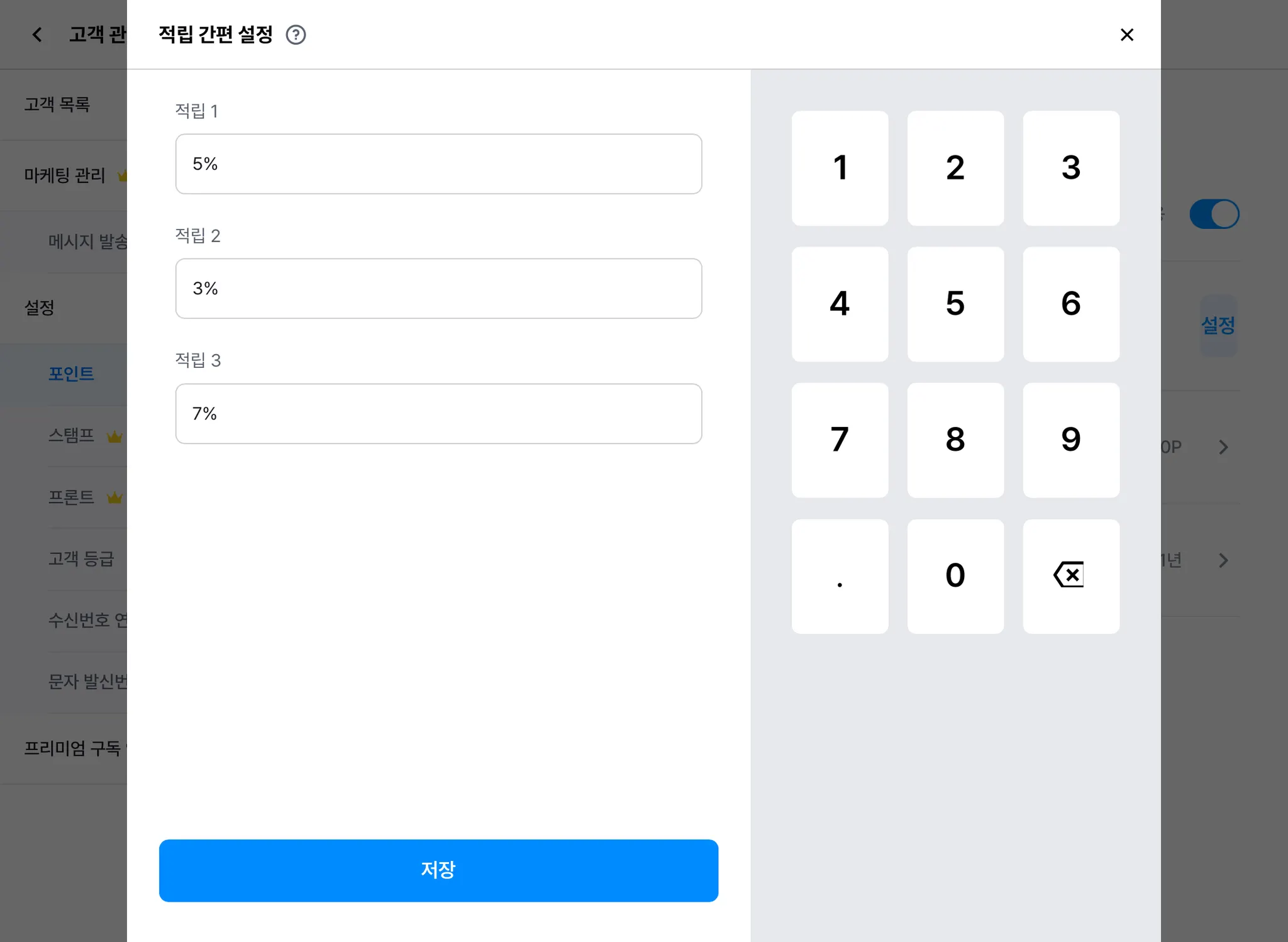Click the crown icon beside 프론트
Viewport: 1288px width, 942px height.
[114, 497]
